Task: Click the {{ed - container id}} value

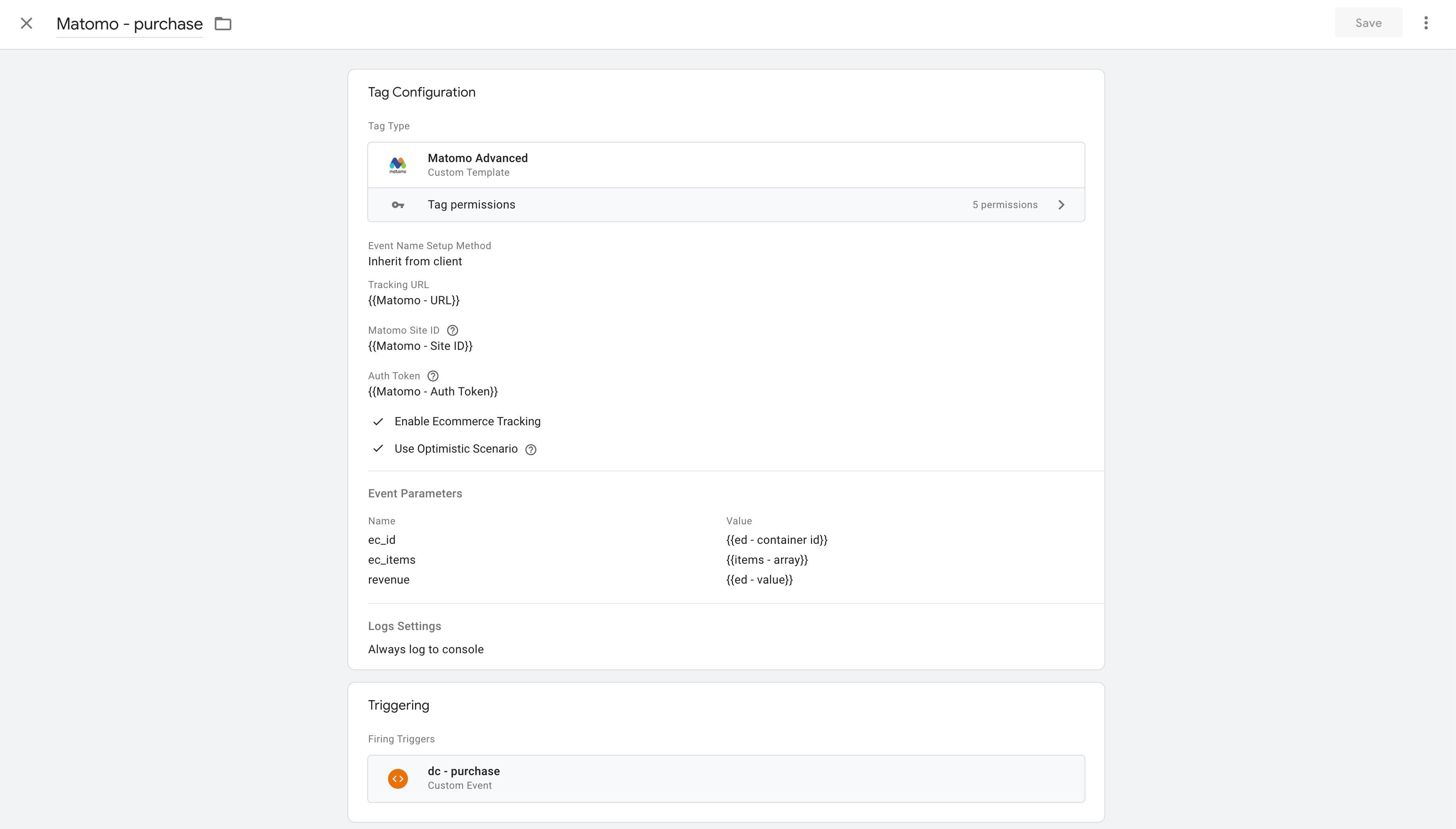Action: click(777, 540)
